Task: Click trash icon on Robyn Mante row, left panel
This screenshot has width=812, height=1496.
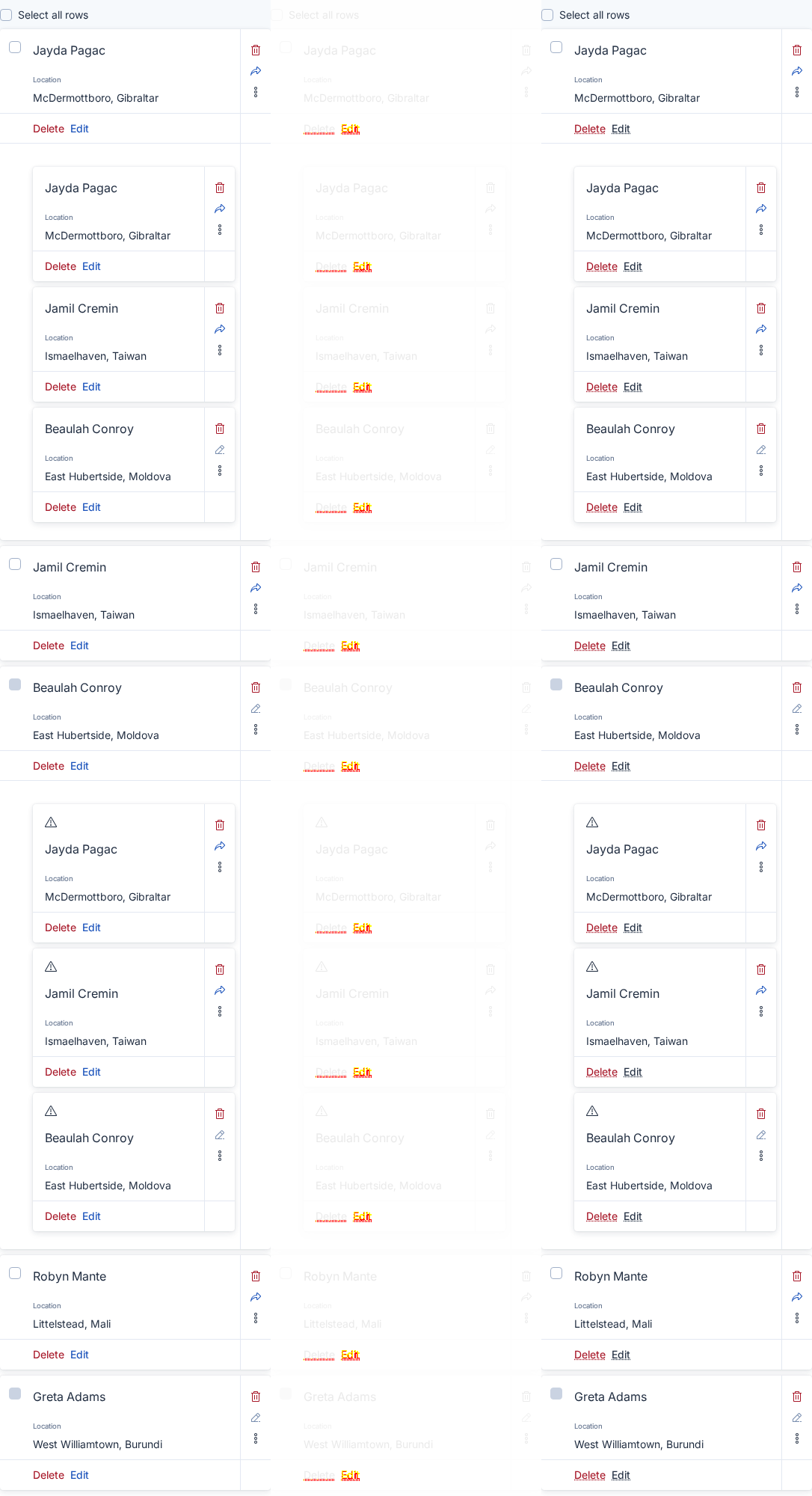Action: coord(256,1276)
